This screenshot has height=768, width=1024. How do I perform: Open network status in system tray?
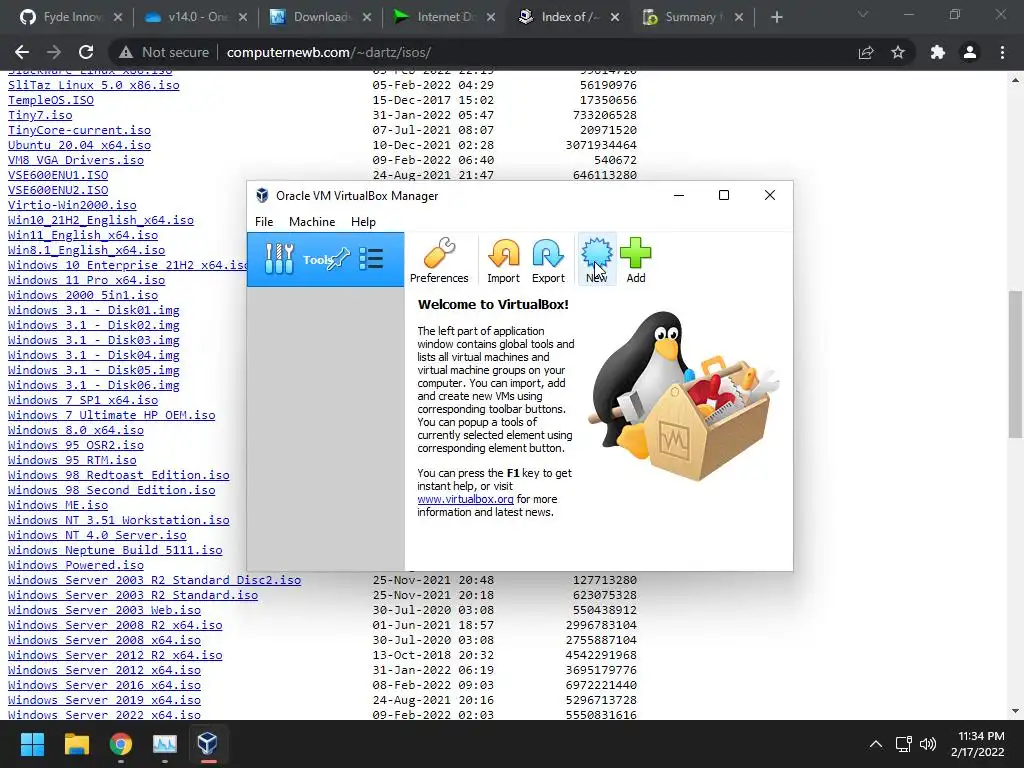tap(904, 744)
